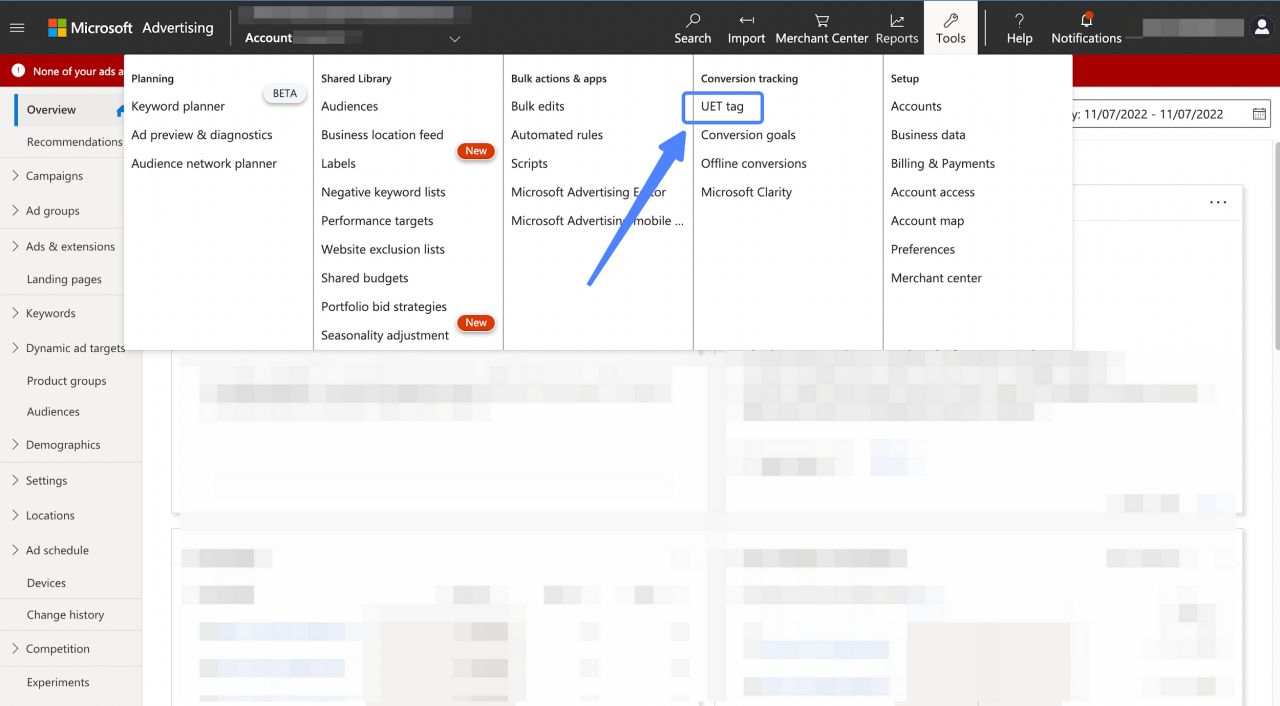The width and height of the screenshot is (1280, 706).
Task: Open Ad preview & diagnostics
Action: click(202, 135)
